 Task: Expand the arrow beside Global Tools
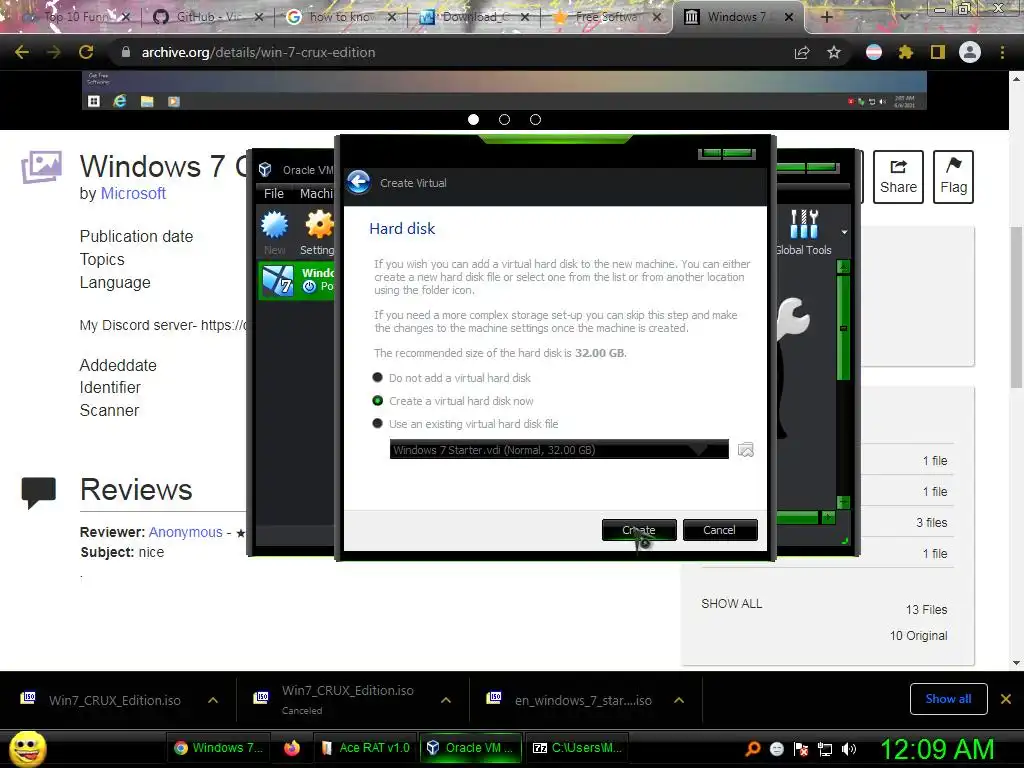pyautogui.click(x=844, y=232)
